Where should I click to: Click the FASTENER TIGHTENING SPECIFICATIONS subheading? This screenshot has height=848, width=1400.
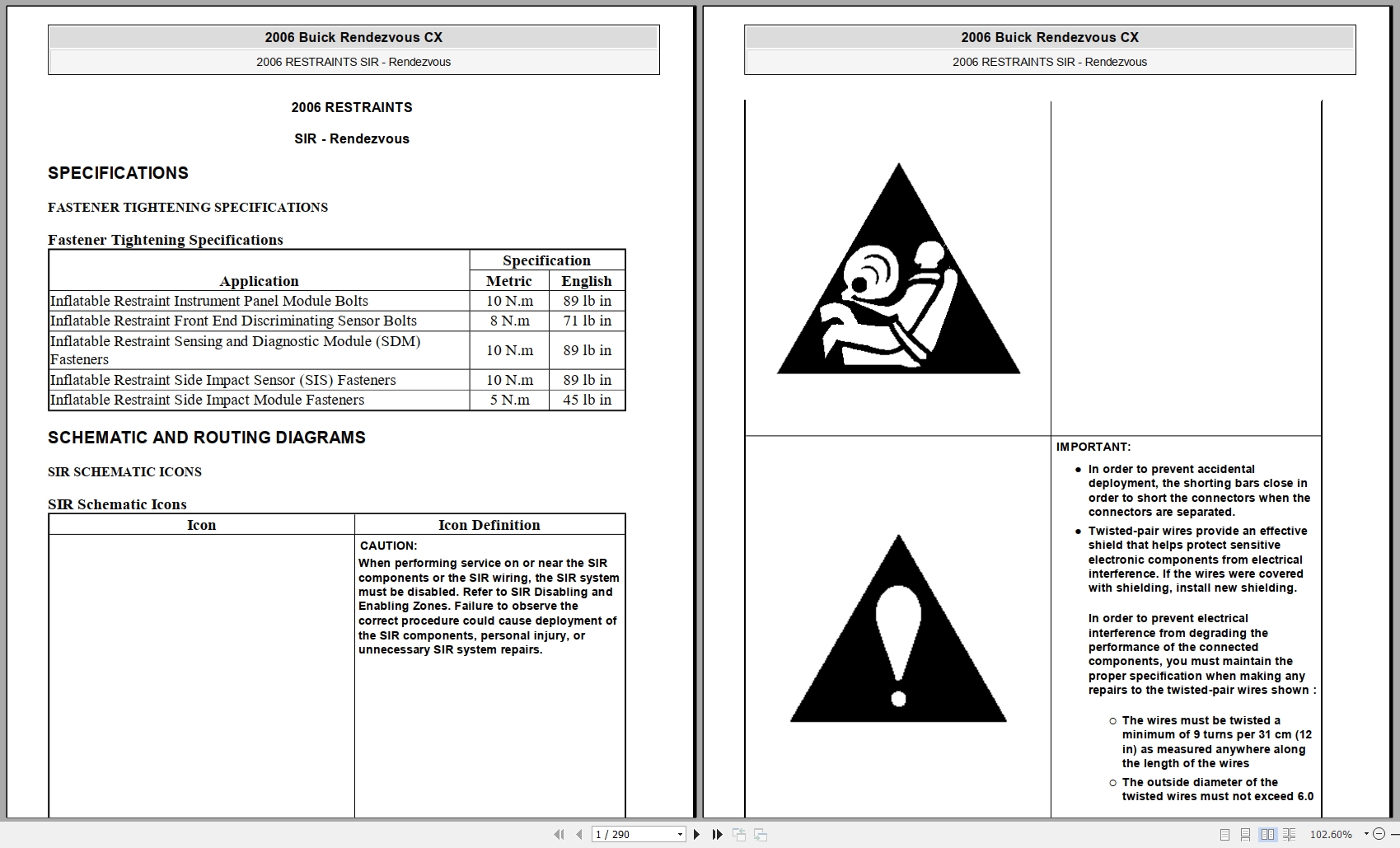(188, 208)
